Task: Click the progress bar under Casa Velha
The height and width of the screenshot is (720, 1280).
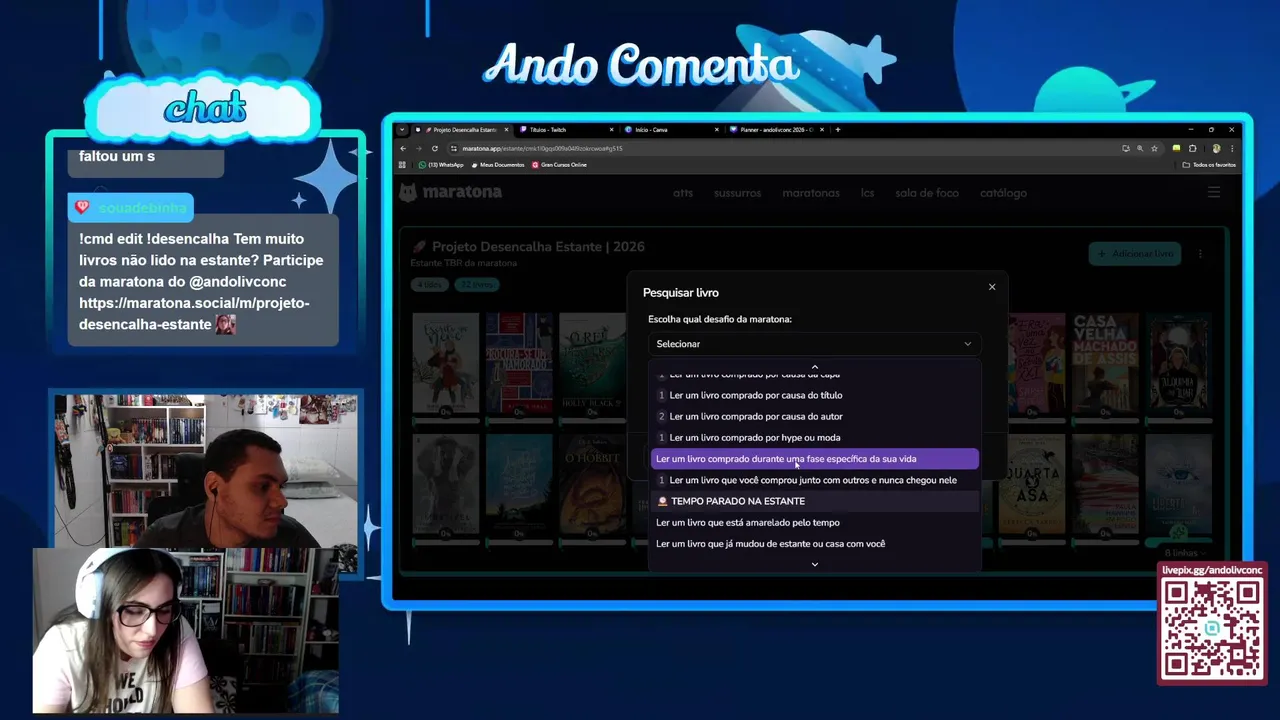Action: [x=1105, y=421]
